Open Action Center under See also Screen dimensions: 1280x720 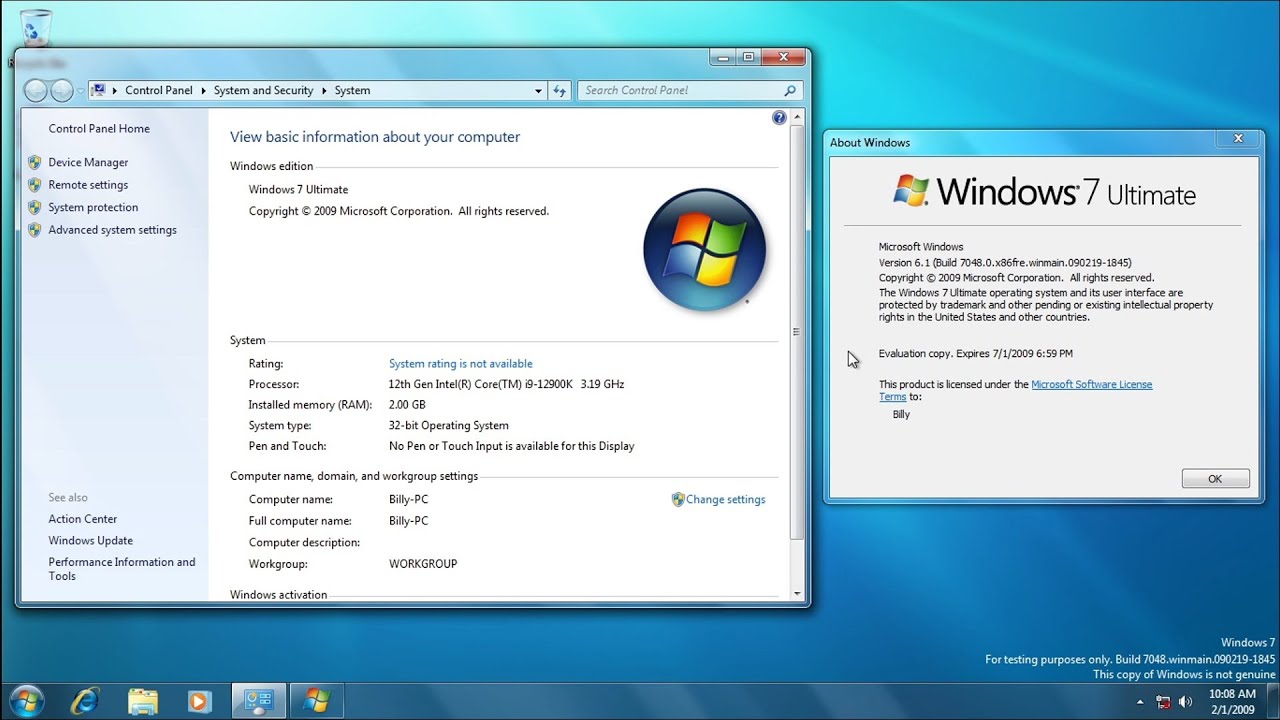(83, 519)
